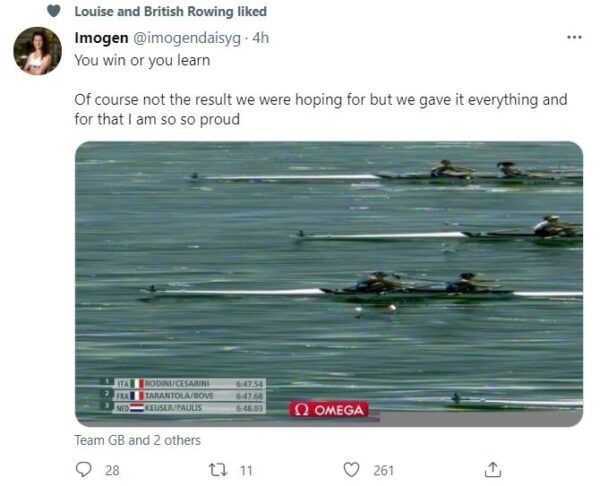Click the liked-by heart icon at top
This screenshot has width=600, height=486.
click(x=54, y=11)
